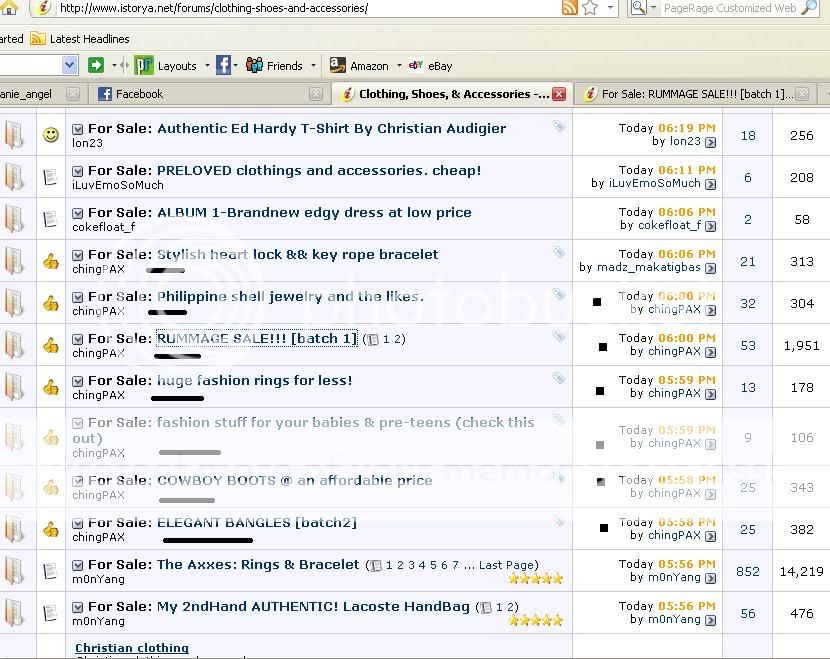Open the ELEGANT BANGLES [batch2] thread
The height and width of the screenshot is (659, 830).
tap(256, 522)
